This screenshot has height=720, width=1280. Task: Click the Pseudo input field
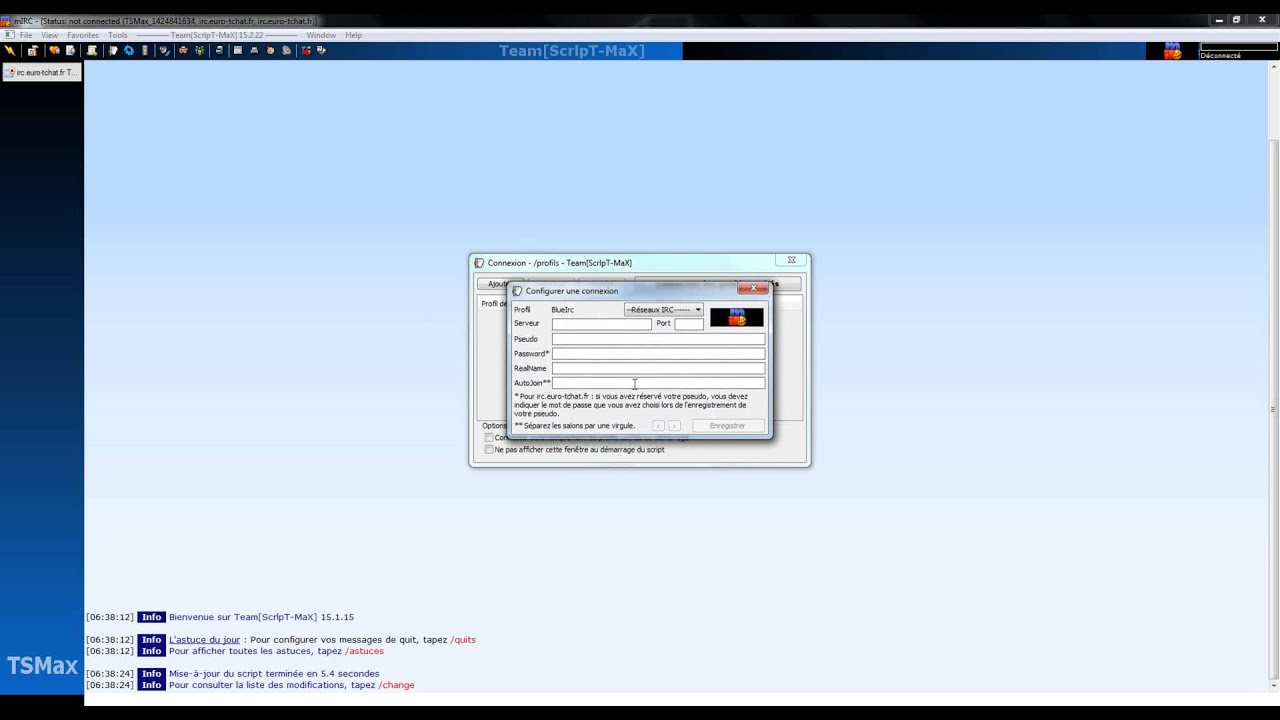click(658, 339)
